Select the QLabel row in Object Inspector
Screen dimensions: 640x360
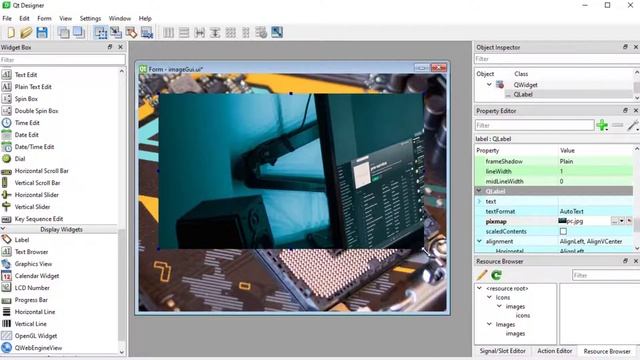(x=553, y=94)
